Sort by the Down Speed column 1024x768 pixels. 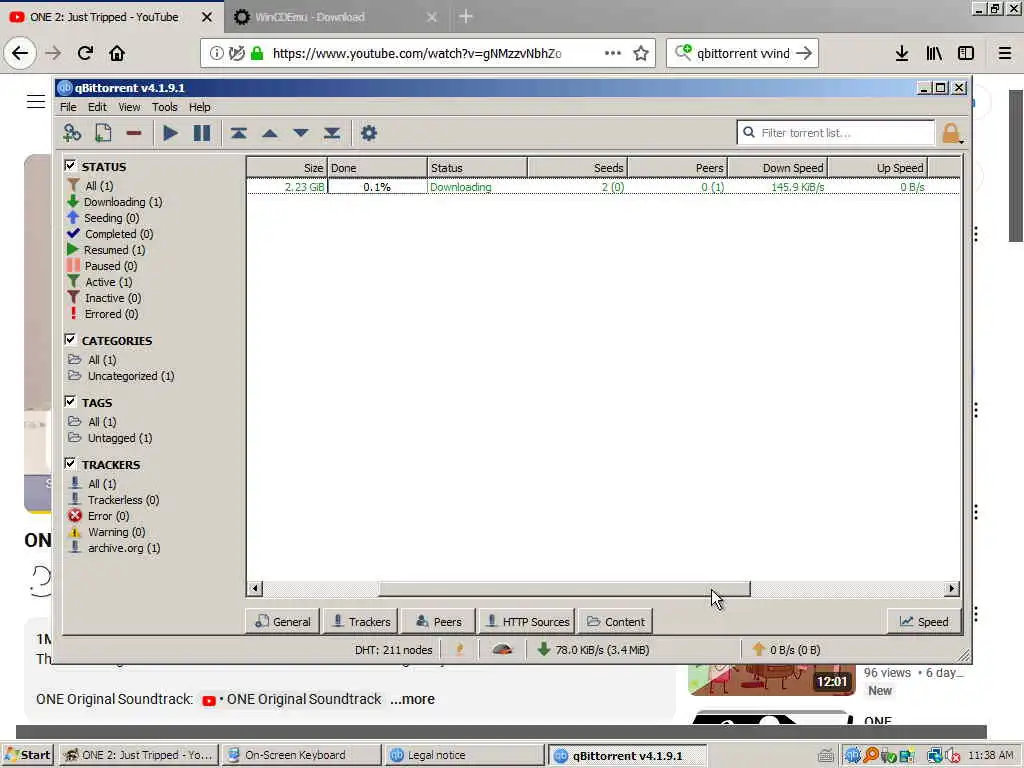pos(778,168)
